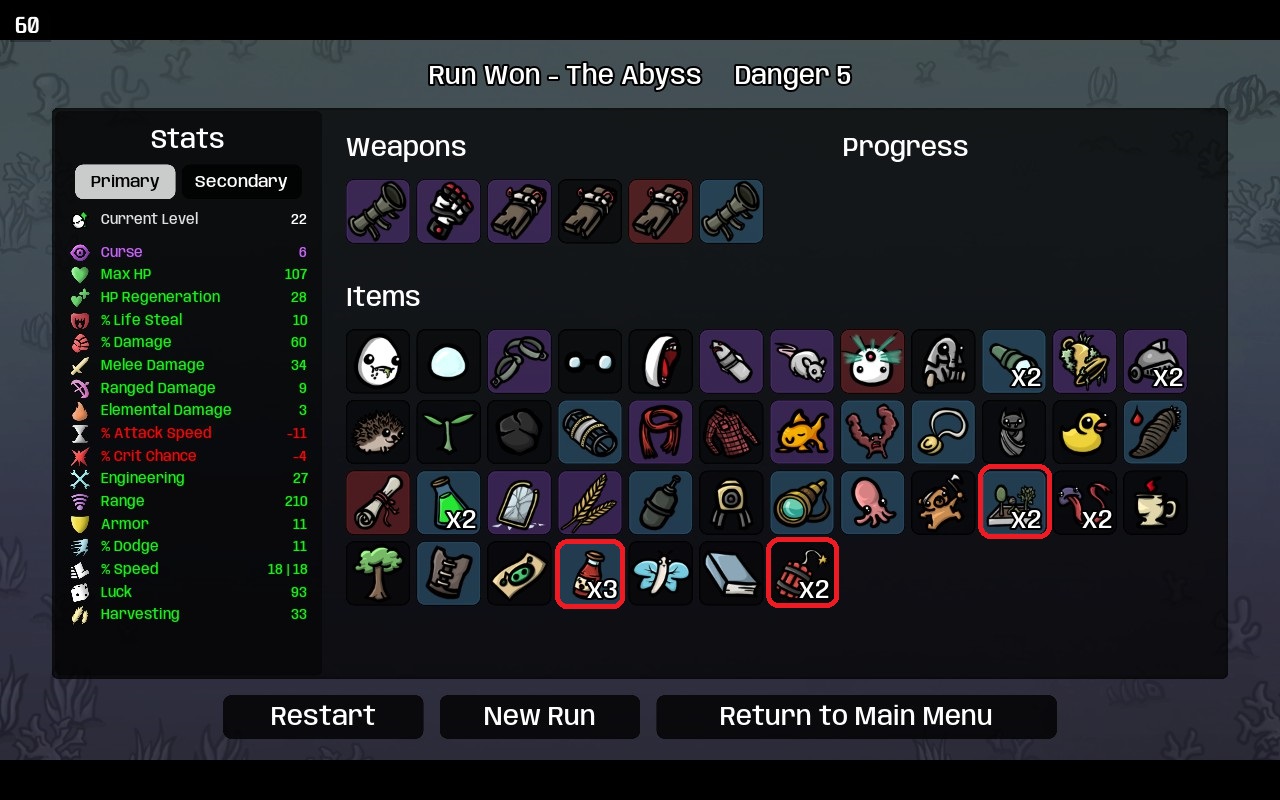This screenshot has height=800, width=1280.
Task: Select the blue butterfly item
Action: pyautogui.click(x=661, y=574)
